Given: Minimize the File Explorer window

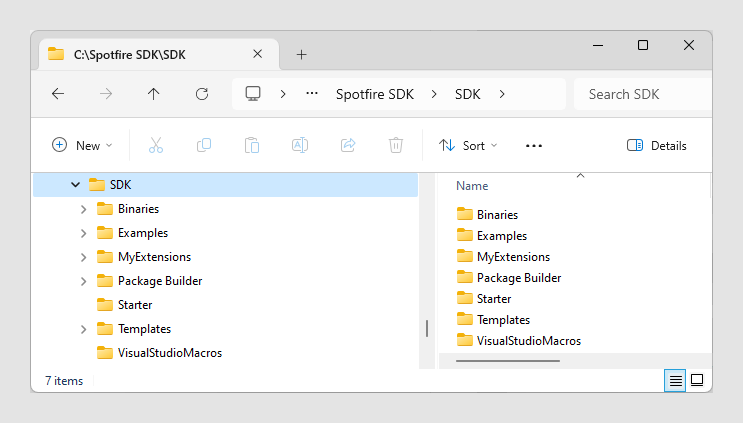Looking at the screenshot, I should coord(598,45).
